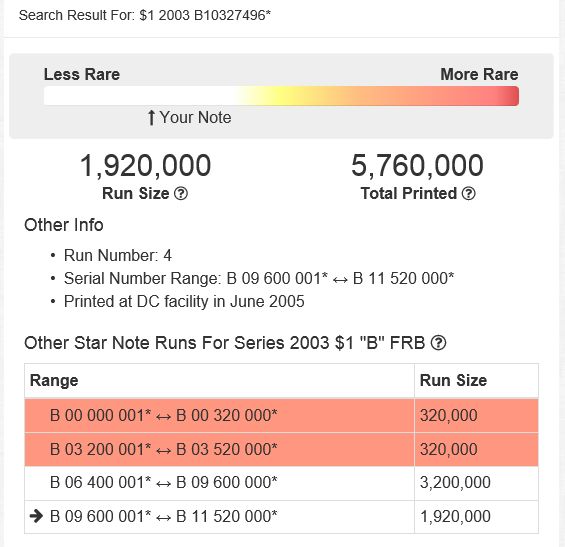Viewport: 565px width, 547px height.
Task: Click the Printed at DC facility line
Action: 184,302
